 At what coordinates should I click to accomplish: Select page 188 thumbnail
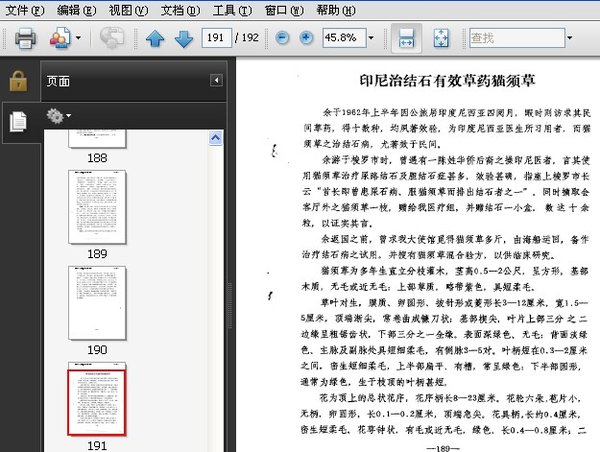pos(97,139)
